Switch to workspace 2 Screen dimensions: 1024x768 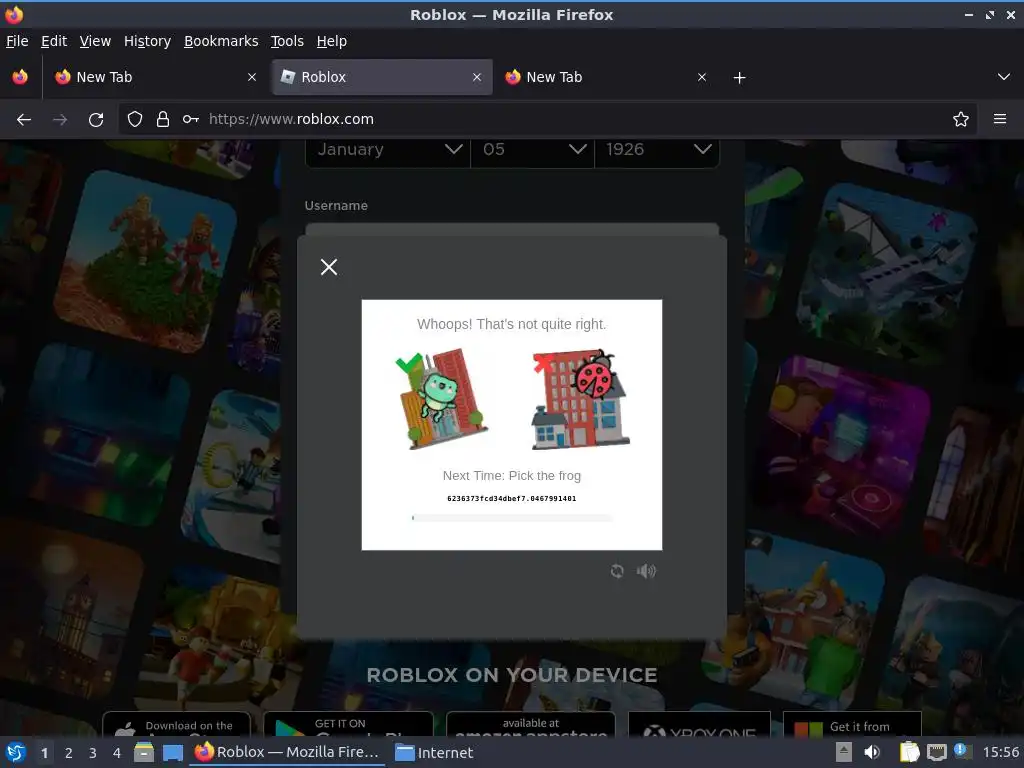pos(69,753)
